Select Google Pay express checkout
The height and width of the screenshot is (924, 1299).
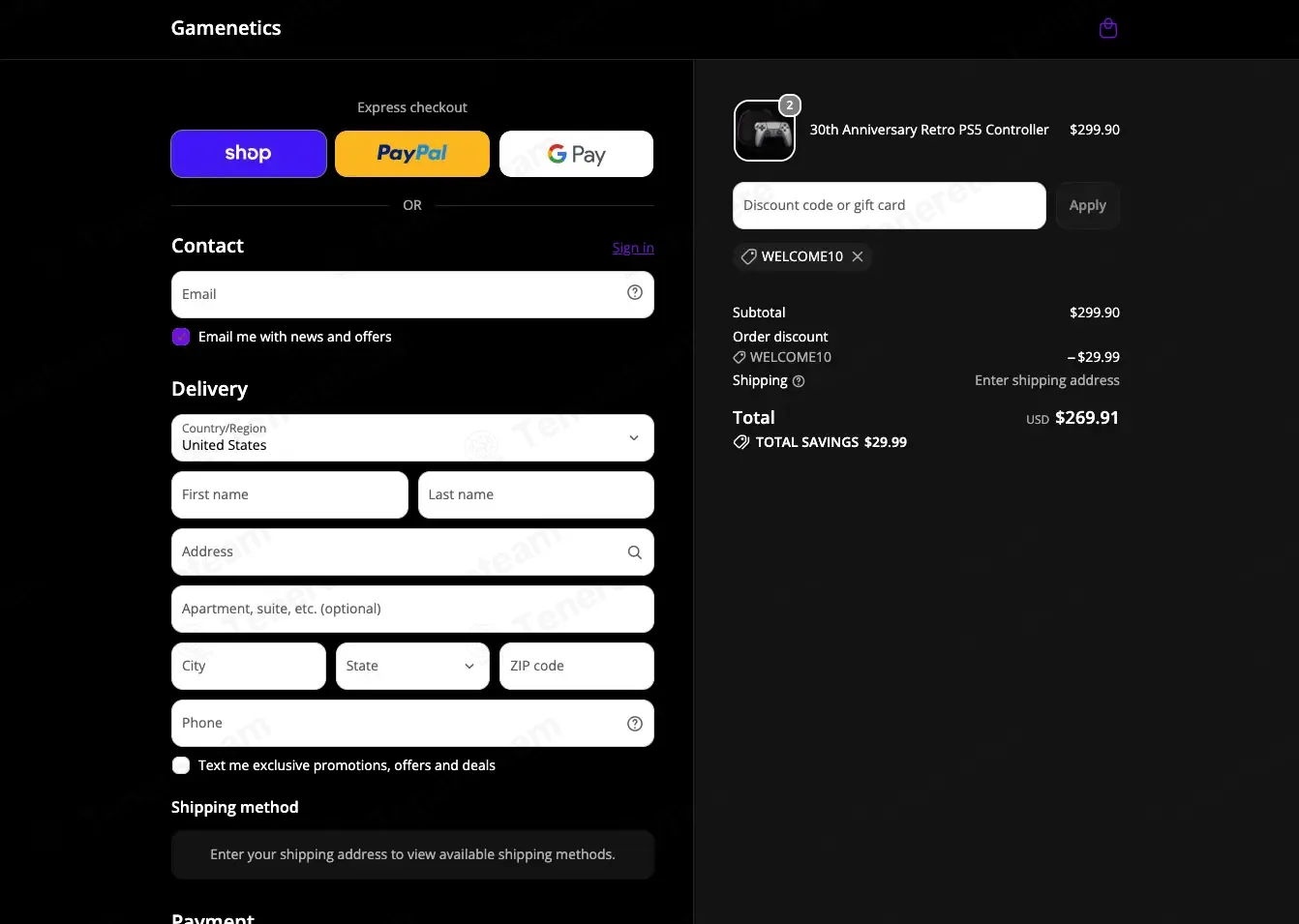tap(577, 154)
